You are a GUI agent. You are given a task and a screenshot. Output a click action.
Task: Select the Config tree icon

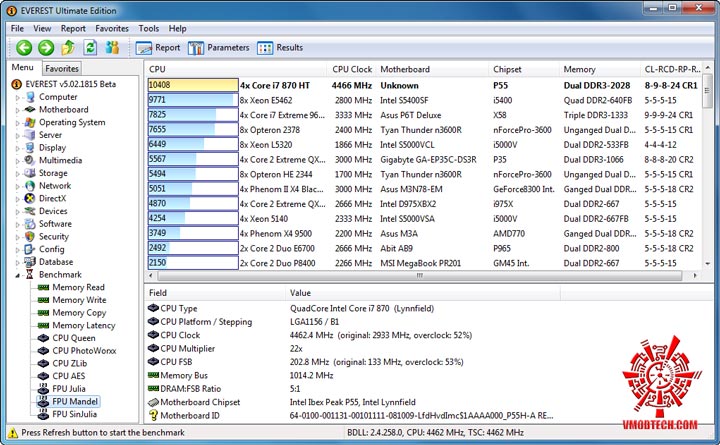pyautogui.click(x=30, y=249)
